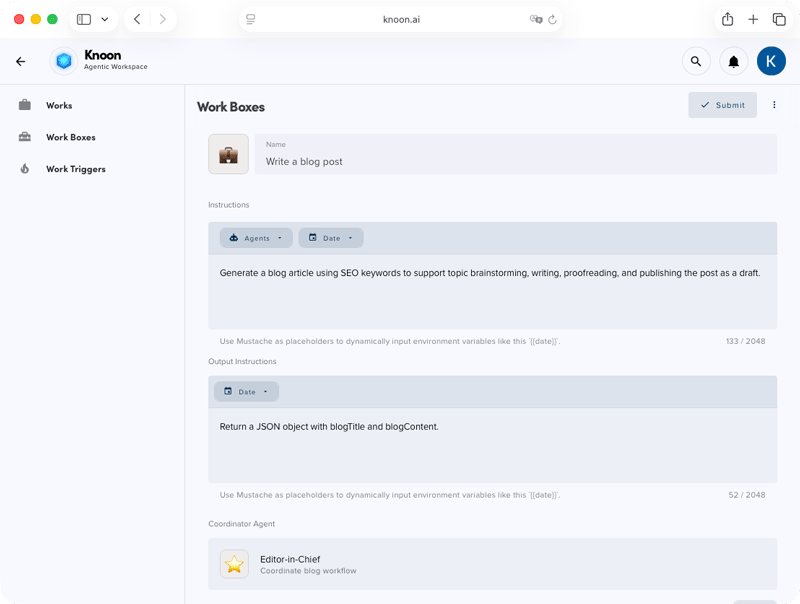Click the back arrow above the sidebar
This screenshot has height=604, width=800.
tap(20, 61)
